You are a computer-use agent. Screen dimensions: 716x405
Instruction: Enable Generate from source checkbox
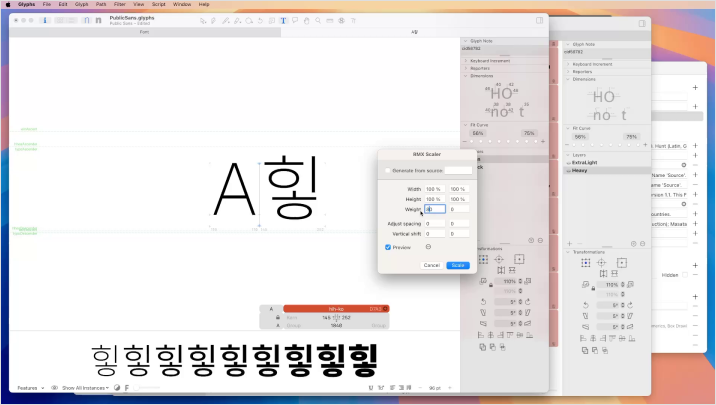pos(388,170)
